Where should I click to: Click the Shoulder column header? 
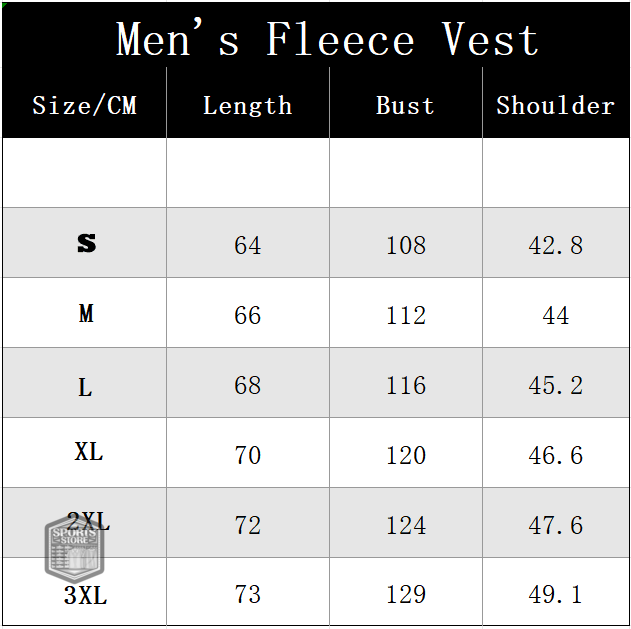pos(555,105)
